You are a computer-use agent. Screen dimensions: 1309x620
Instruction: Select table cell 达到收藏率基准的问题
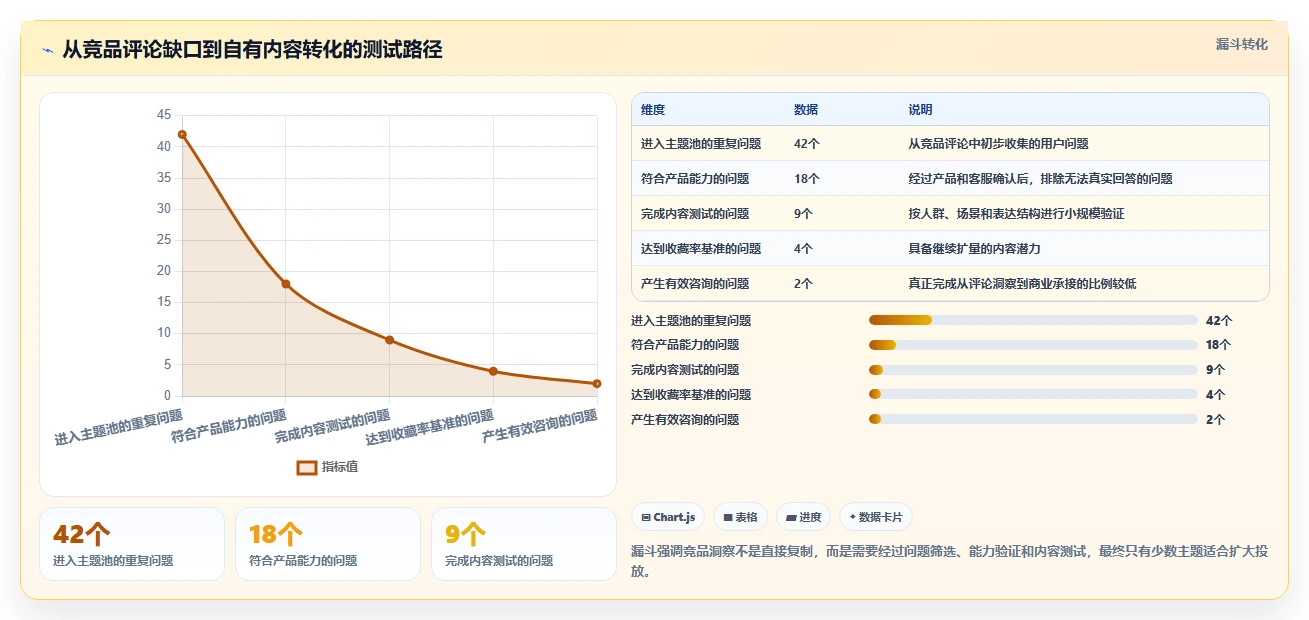point(701,249)
